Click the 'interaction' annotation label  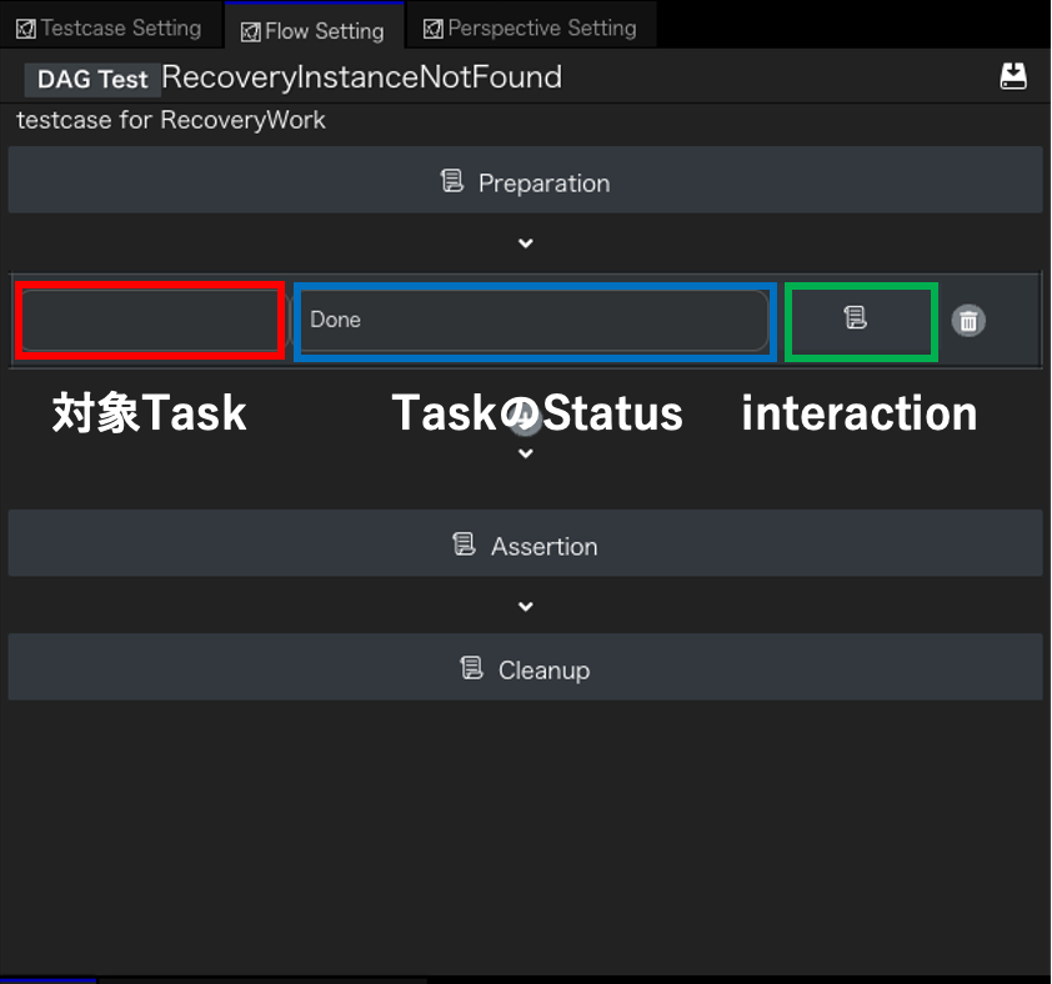859,413
